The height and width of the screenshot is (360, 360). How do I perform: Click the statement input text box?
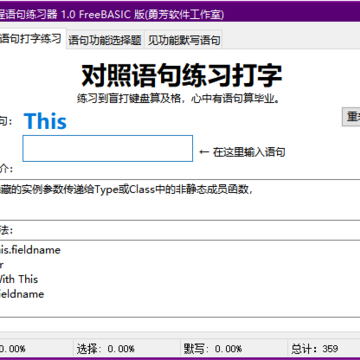108,148
